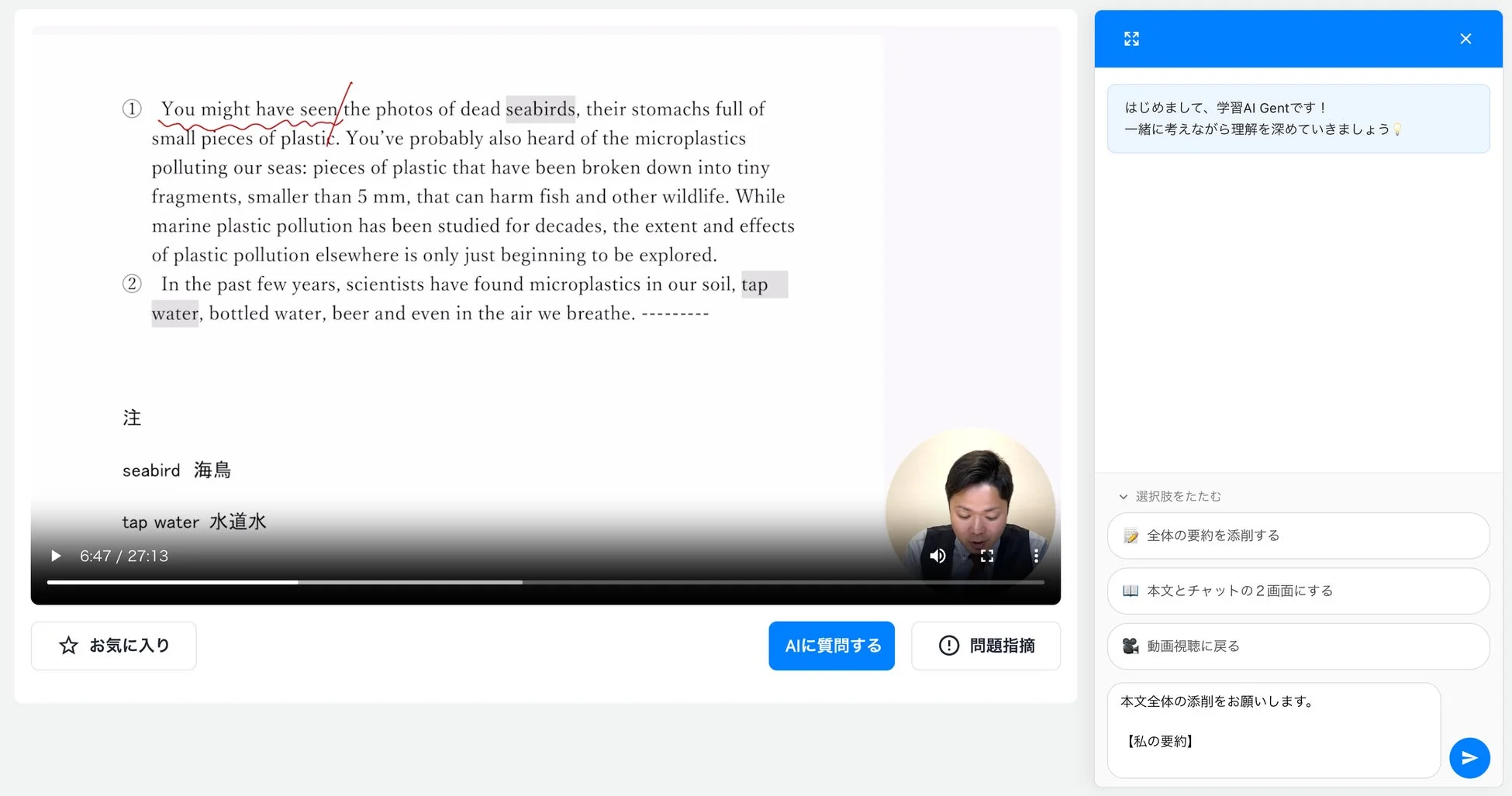
Task: Mute the video volume
Action: 937,556
